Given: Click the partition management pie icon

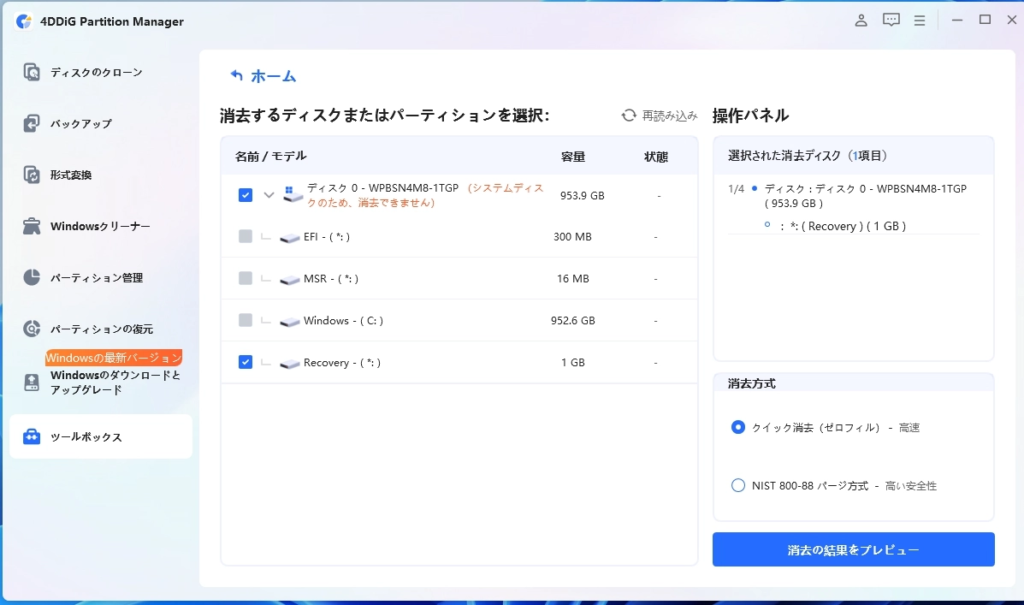Looking at the screenshot, I should click(31, 277).
